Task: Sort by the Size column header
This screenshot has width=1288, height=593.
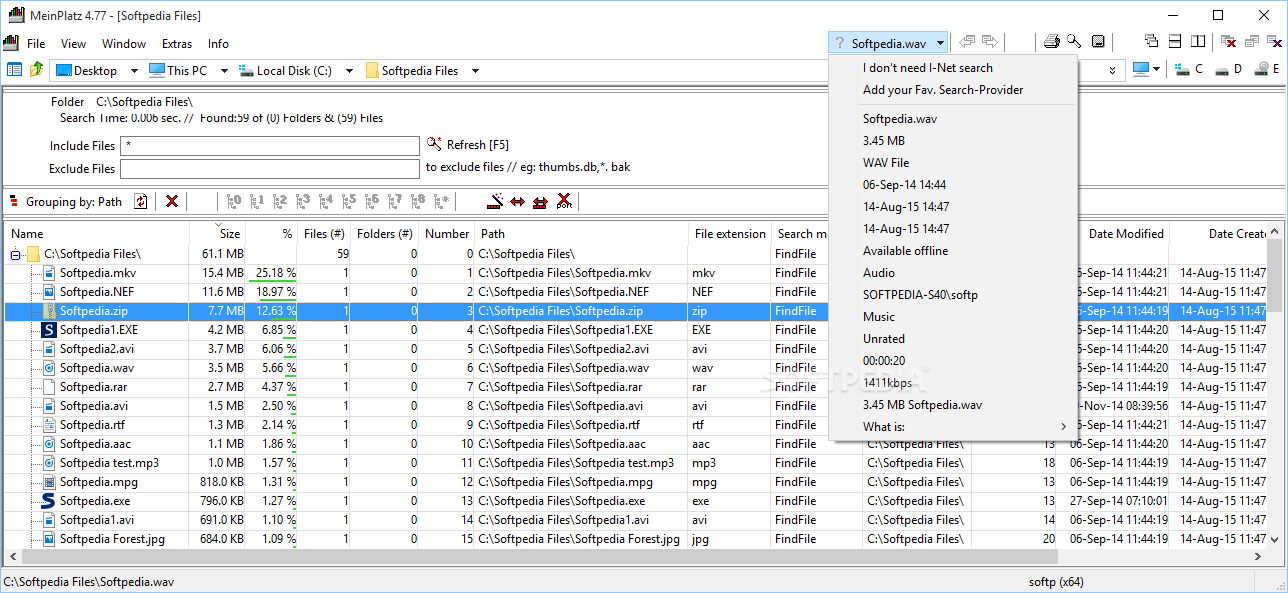Action: tap(217, 233)
